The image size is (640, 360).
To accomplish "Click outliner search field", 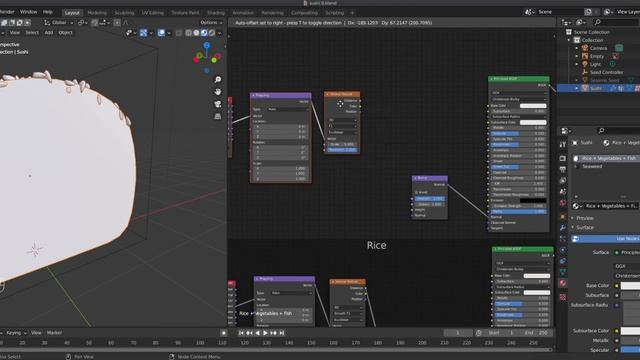I will coord(616,22).
